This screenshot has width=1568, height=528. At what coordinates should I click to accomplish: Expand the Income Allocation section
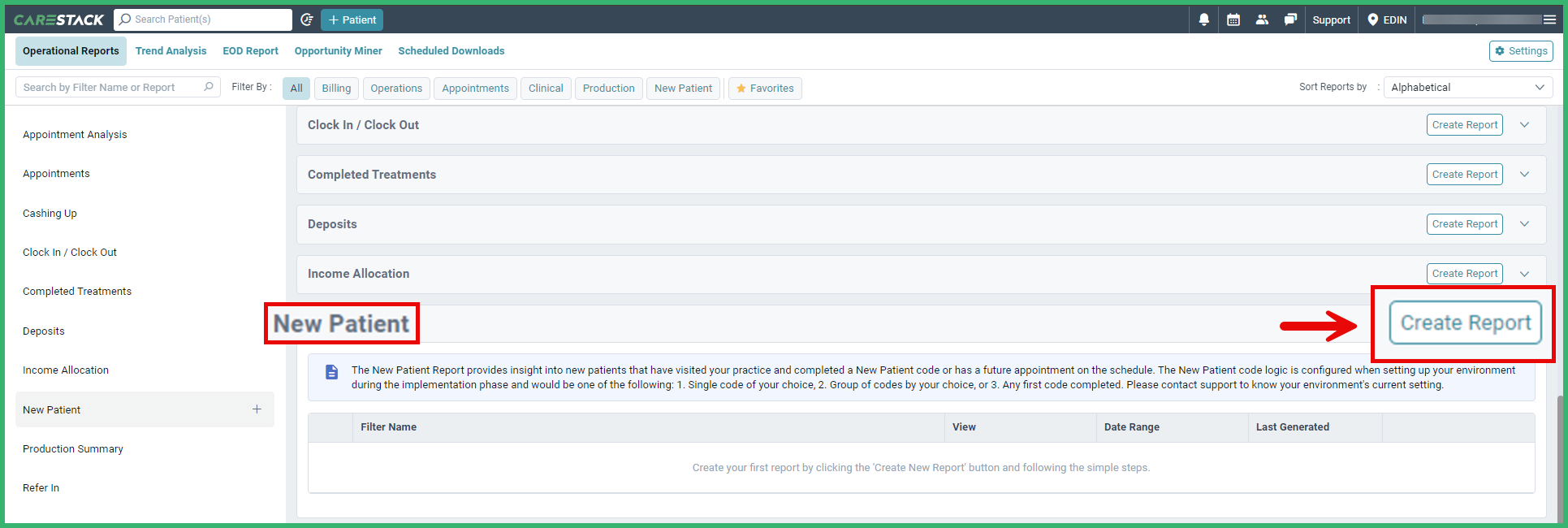tap(1524, 274)
